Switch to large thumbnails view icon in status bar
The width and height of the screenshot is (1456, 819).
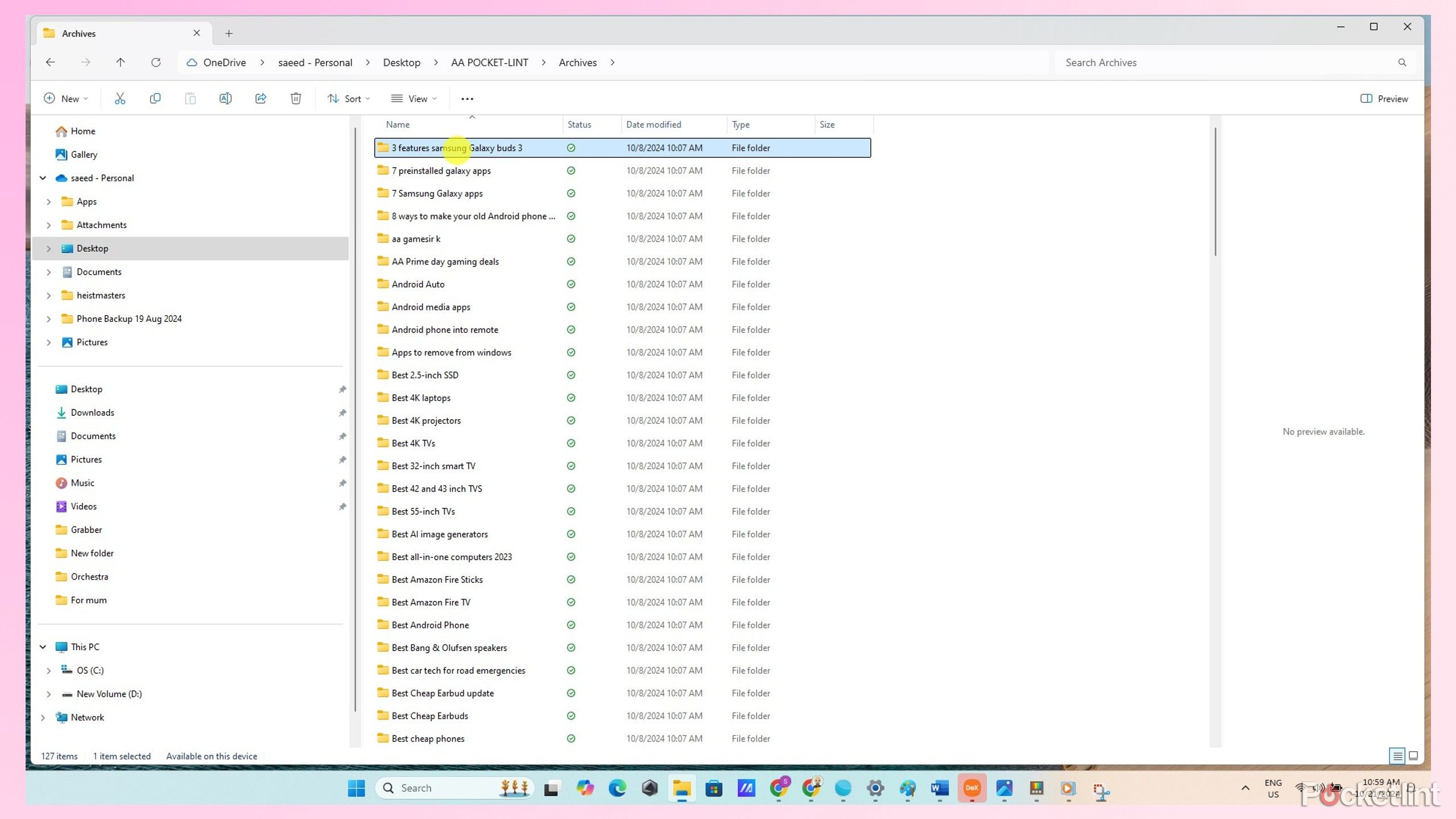pyautogui.click(x=1413, y=756)
